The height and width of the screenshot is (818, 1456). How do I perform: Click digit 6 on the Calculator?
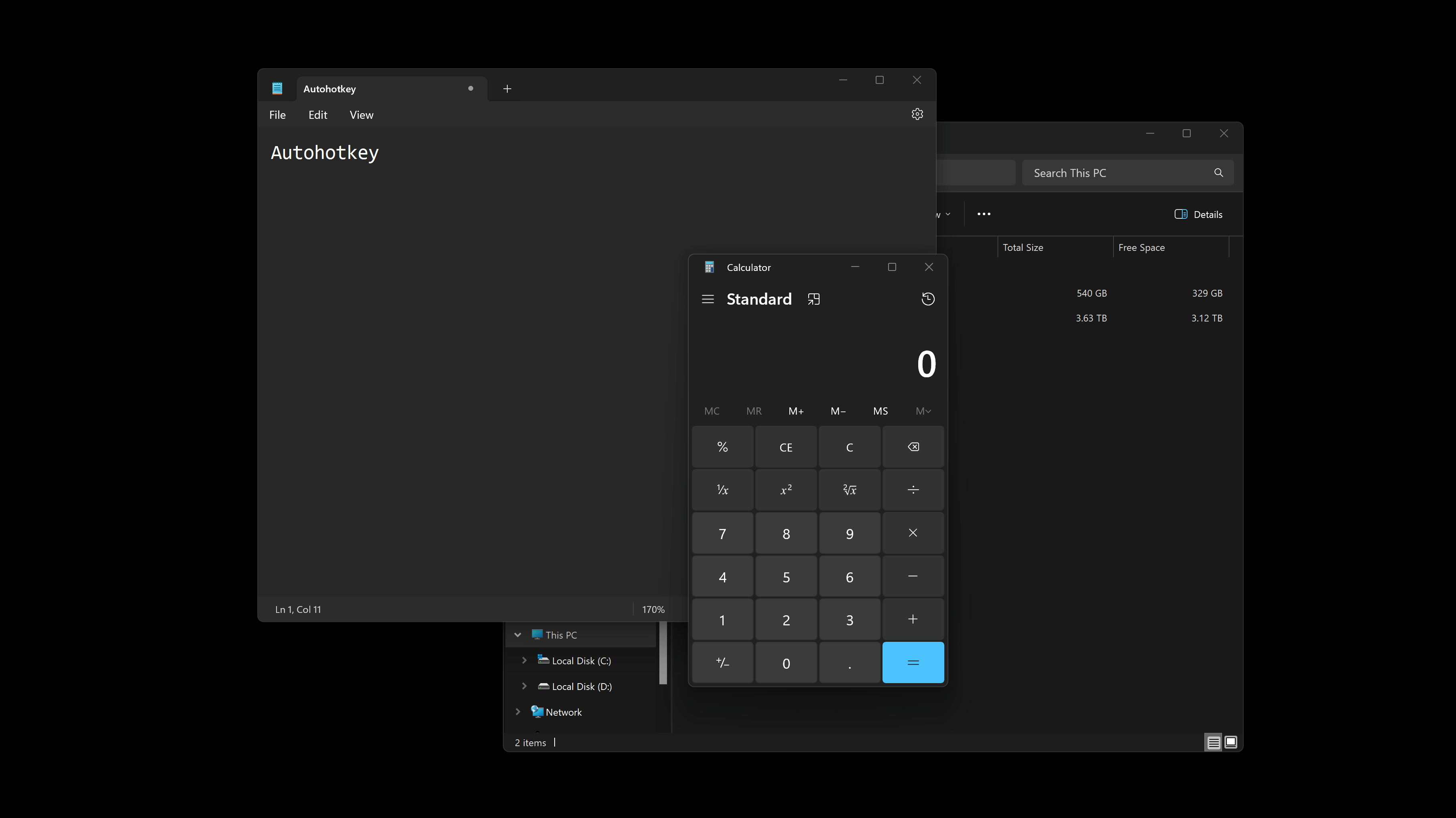point(850,577)
